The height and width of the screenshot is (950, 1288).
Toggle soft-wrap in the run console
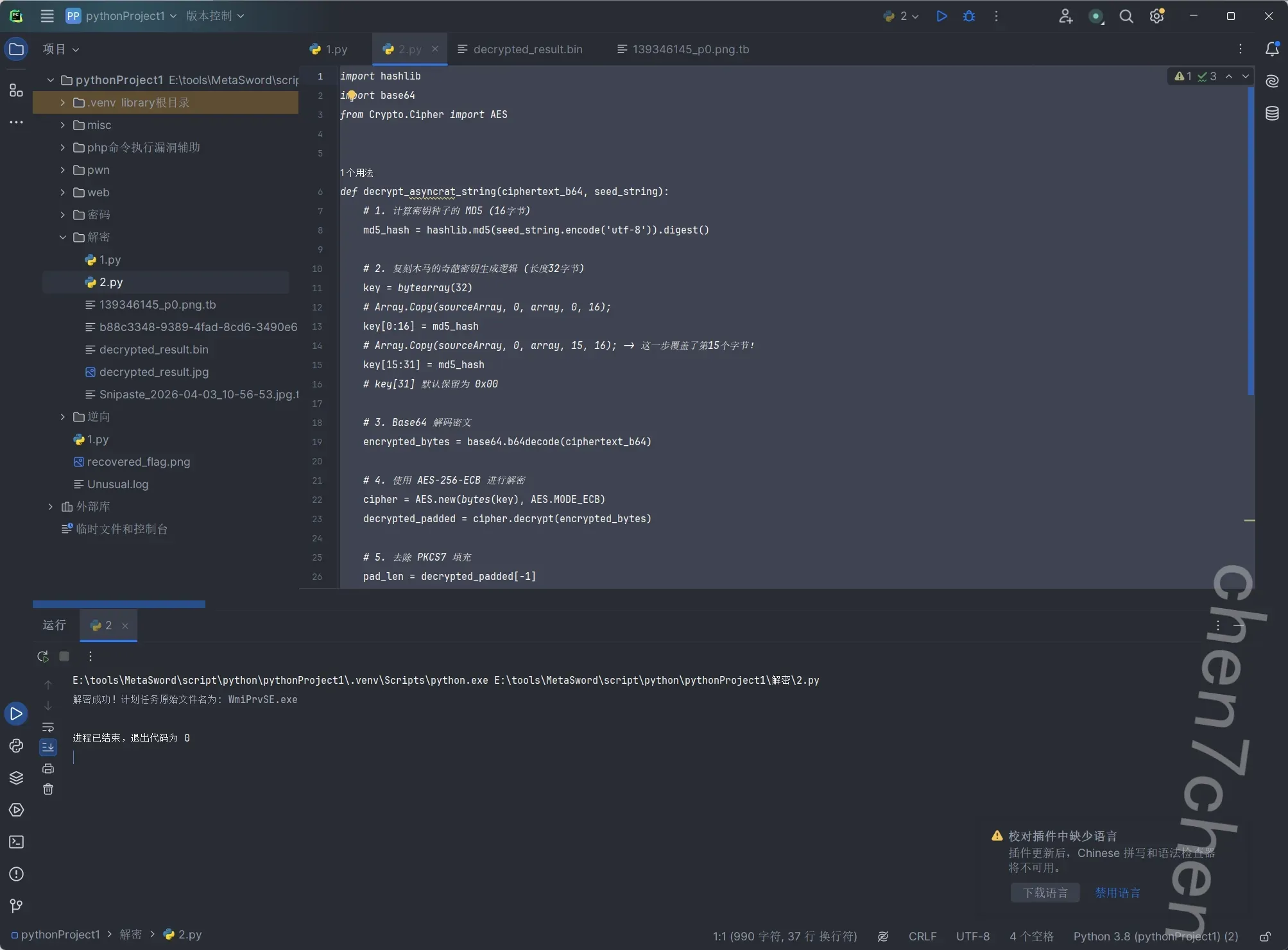point(48,727)
